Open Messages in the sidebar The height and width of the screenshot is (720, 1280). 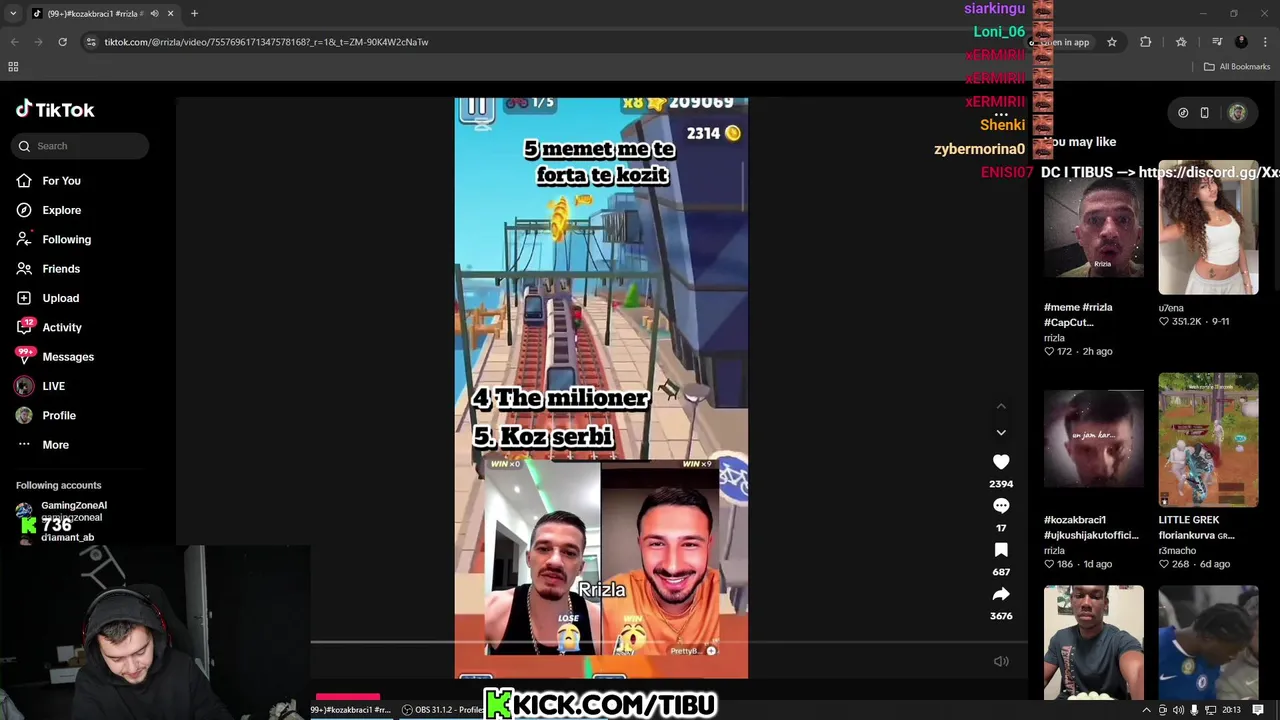click(x=56, y=357)
